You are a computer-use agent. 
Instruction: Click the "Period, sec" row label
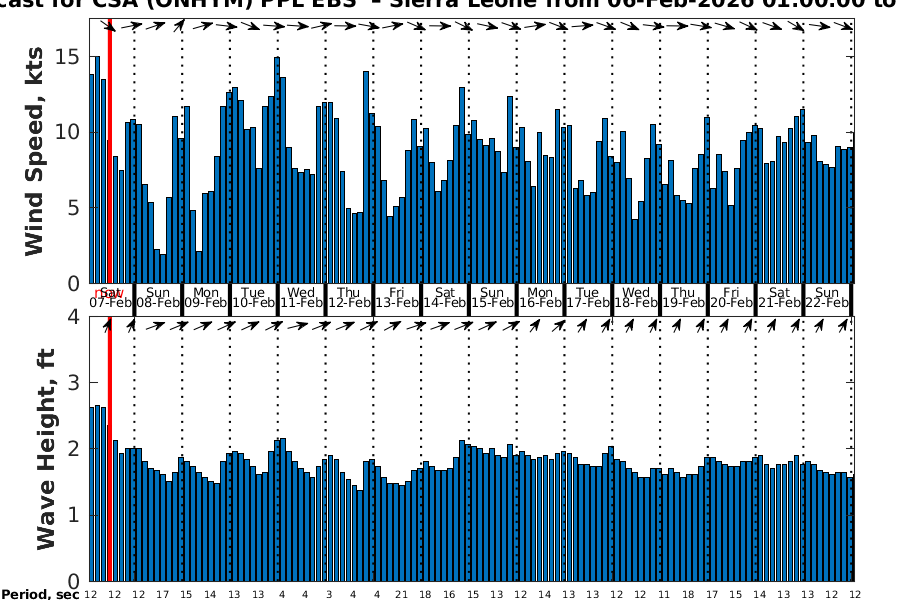click(39, 594)
